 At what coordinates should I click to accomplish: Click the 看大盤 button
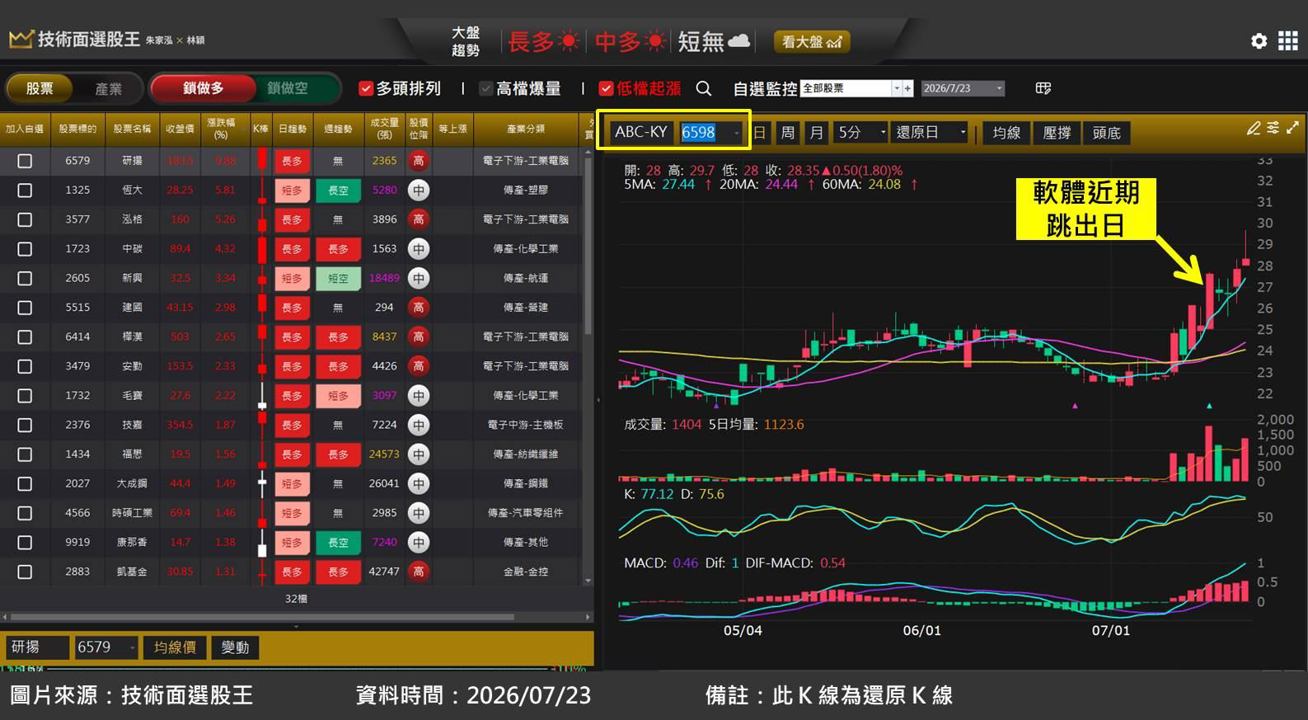coord(811,41)
